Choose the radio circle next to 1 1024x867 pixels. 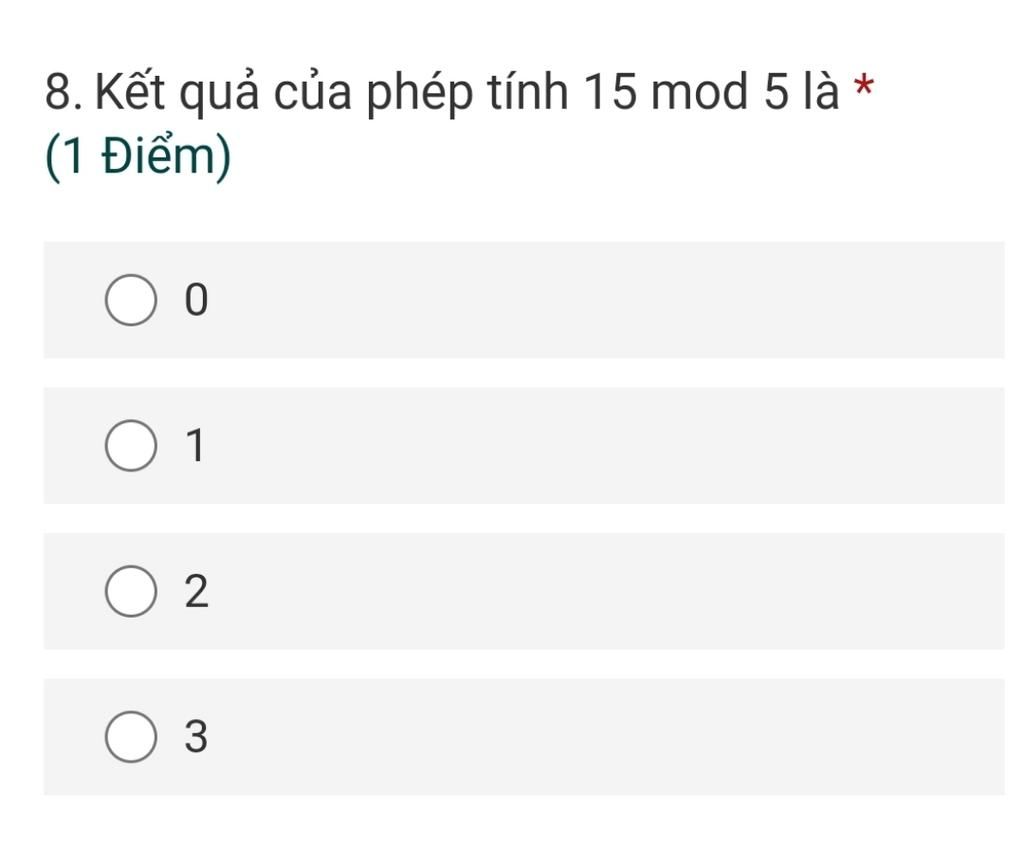click(x=131, y=445)
